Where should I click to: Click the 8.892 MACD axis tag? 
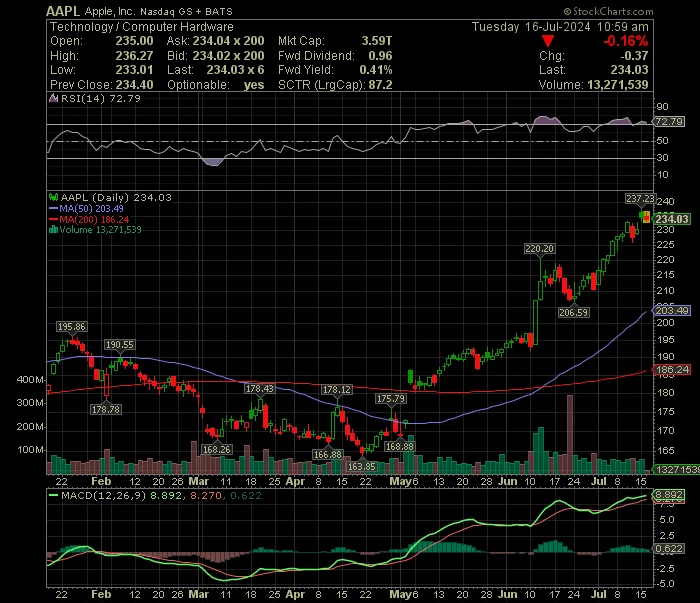(x=668, y=495)
